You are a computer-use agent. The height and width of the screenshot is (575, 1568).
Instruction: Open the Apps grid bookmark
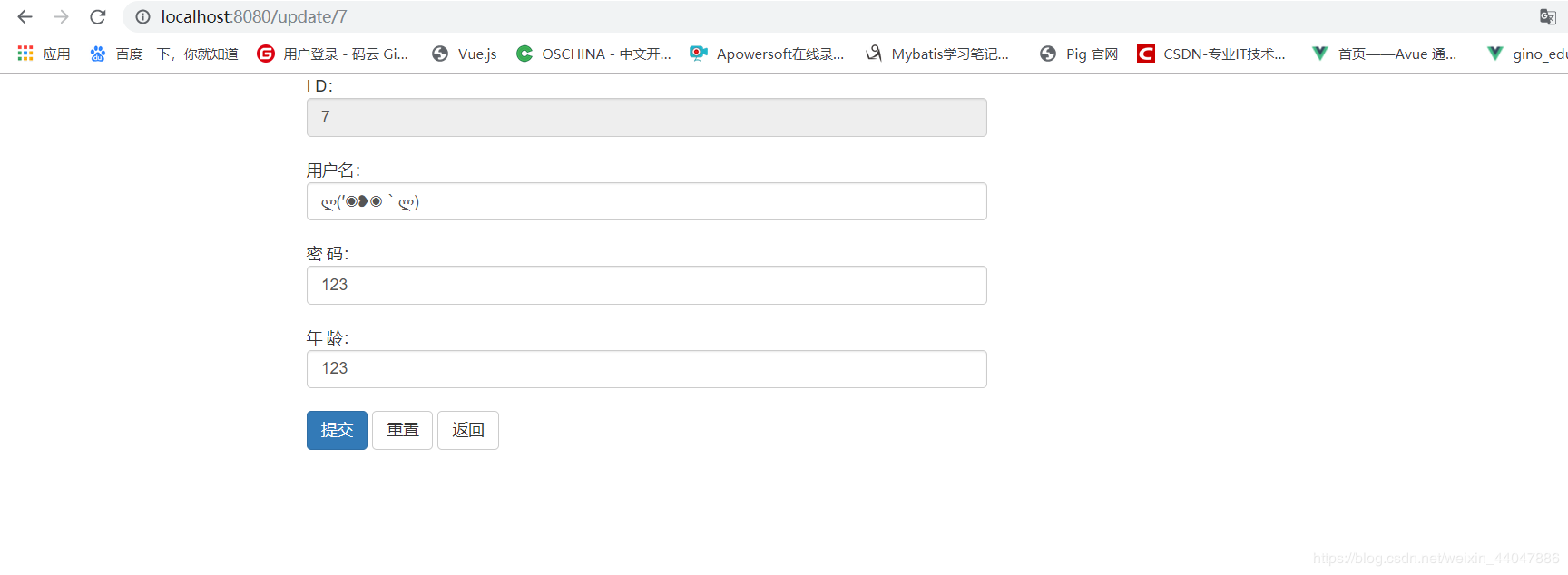click(x=44, y=54)
